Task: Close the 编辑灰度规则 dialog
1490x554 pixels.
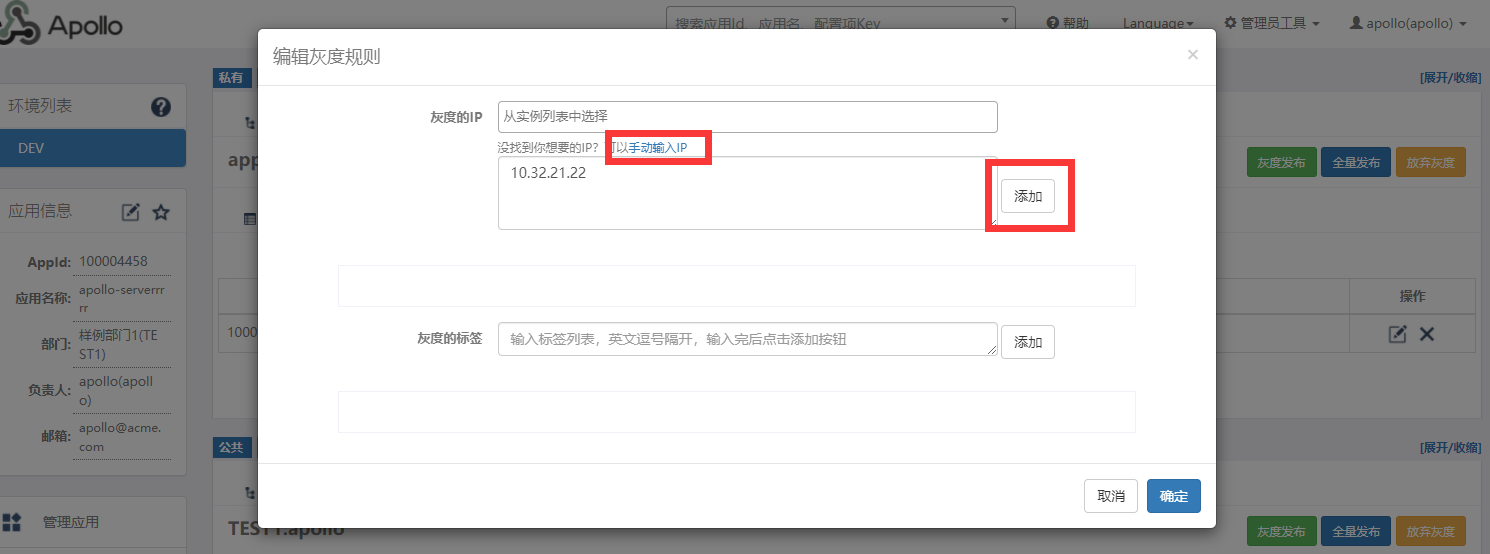Action: (x=1192, y=55)
